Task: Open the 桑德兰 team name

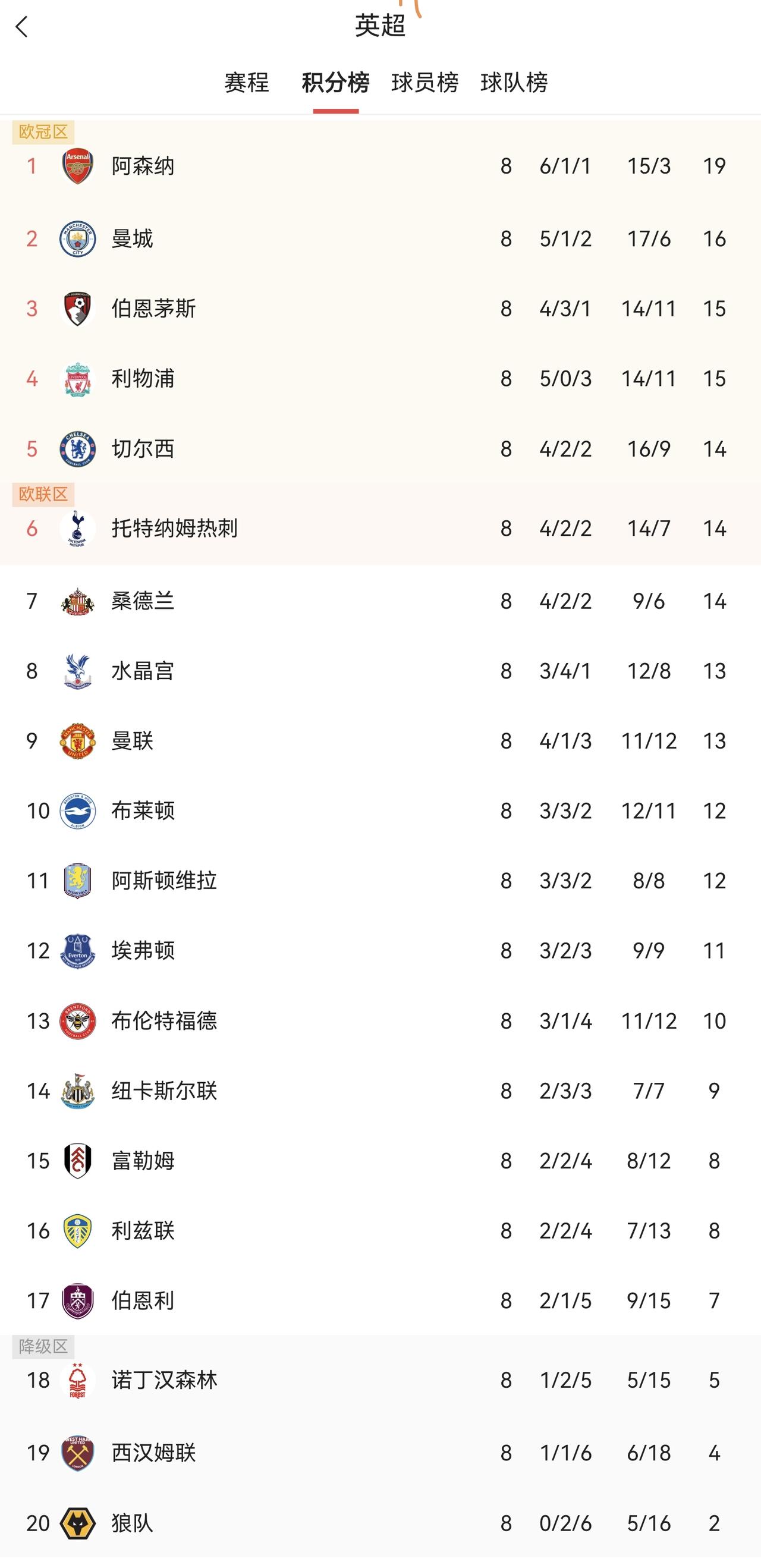Action: pos(143,601)
